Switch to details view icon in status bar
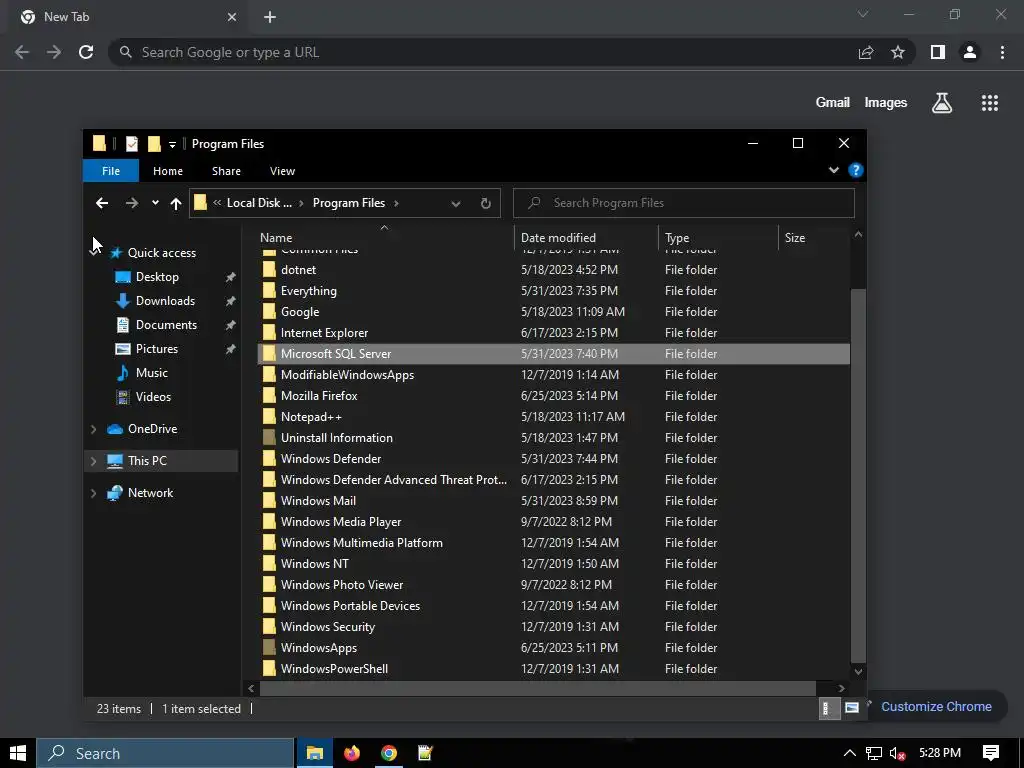The image size is (1024, 768). tap(828, 708)
